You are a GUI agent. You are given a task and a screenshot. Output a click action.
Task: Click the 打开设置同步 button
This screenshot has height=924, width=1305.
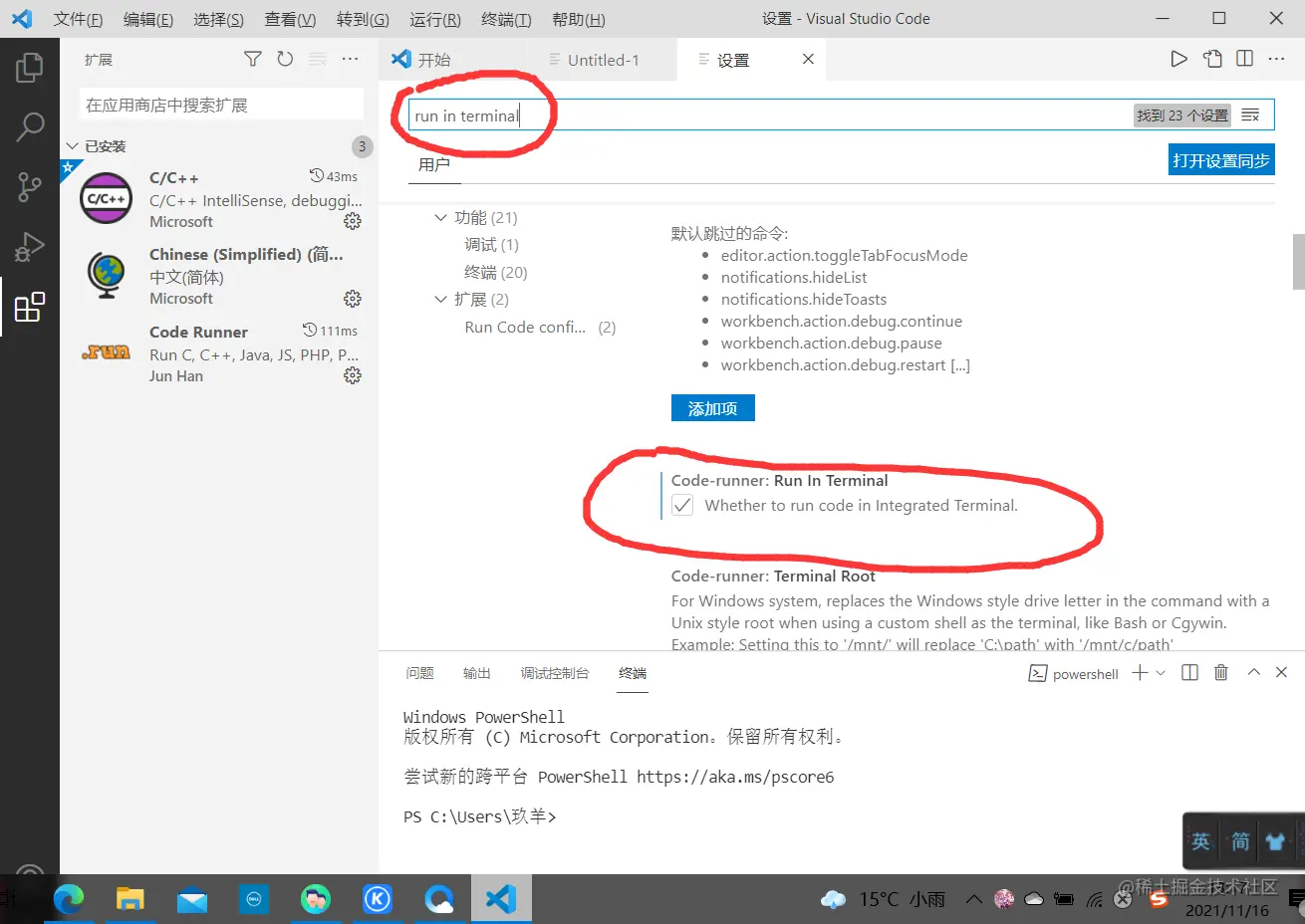[x=1221, y=159]
